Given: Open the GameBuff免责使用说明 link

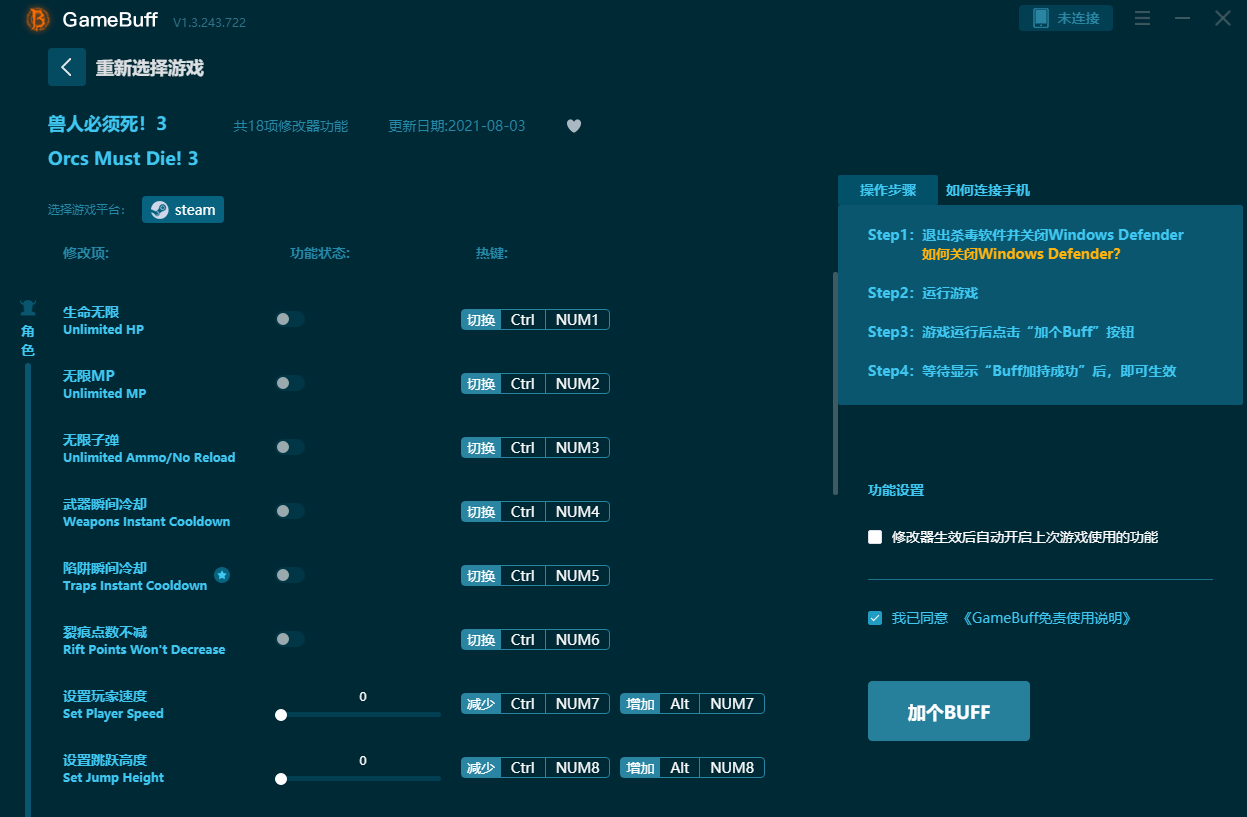Looking at the screenshot, I should [x=1047, y=618].
